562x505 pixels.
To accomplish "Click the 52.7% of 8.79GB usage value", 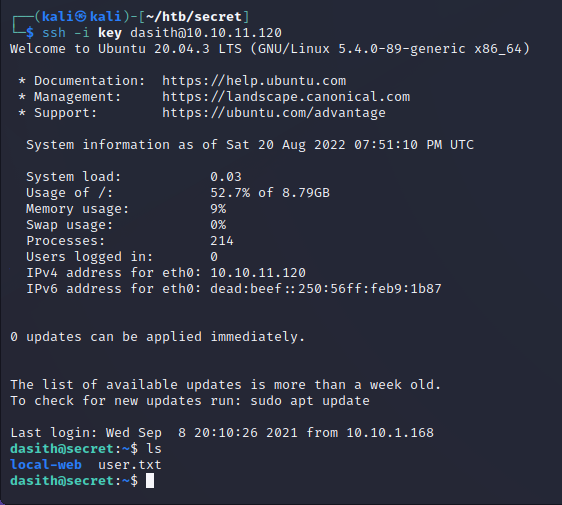I will point(270,193).
